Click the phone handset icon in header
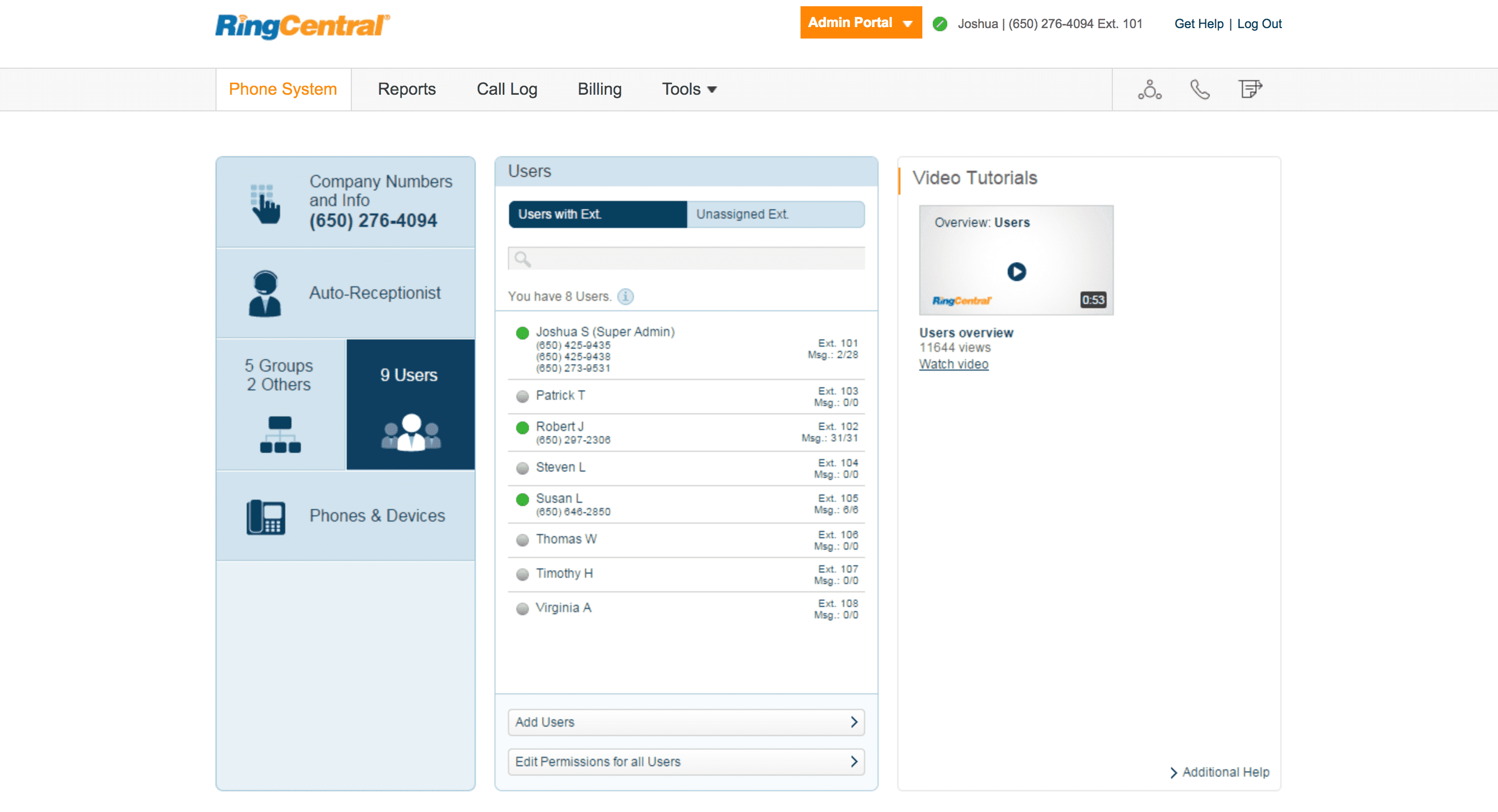 [1199, 89]
